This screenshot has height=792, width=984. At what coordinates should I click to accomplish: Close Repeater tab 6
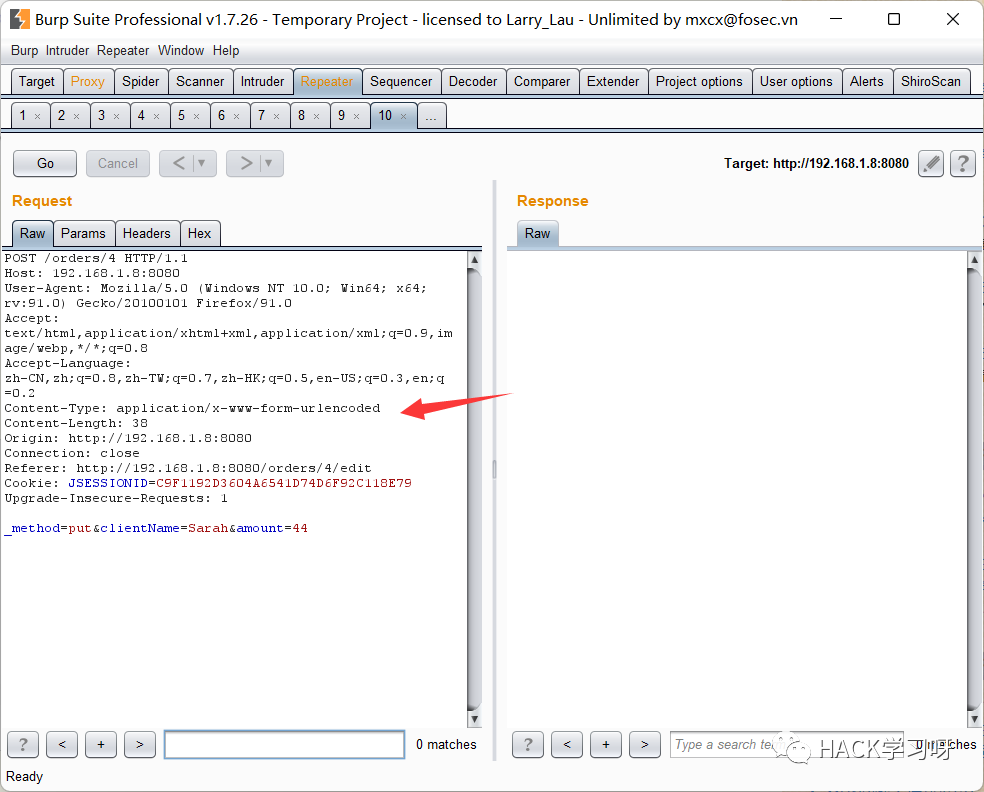pyautogui.click(x=237, y=116)
